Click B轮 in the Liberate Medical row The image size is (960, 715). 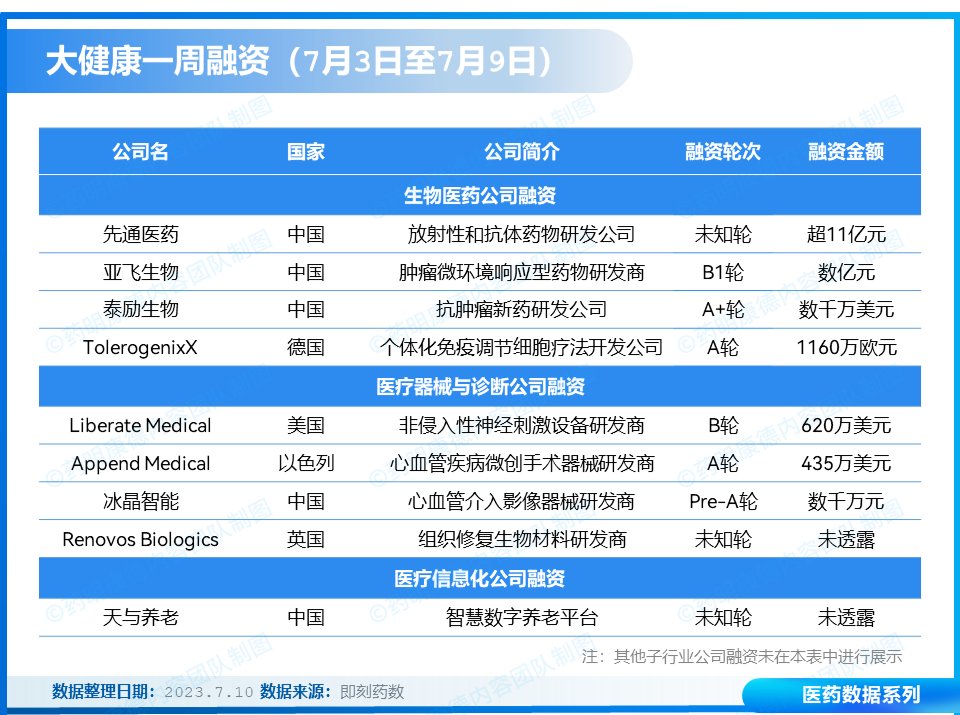tap(722, 425)
